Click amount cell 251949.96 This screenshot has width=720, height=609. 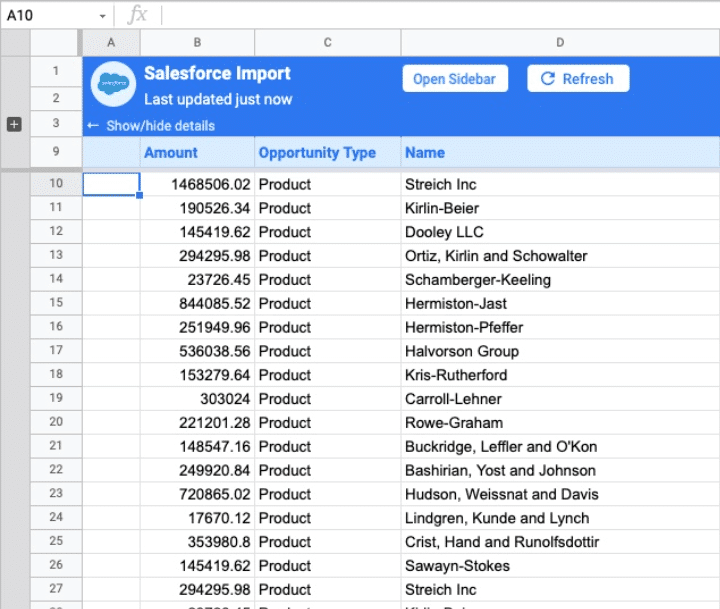tap(197, 327)
